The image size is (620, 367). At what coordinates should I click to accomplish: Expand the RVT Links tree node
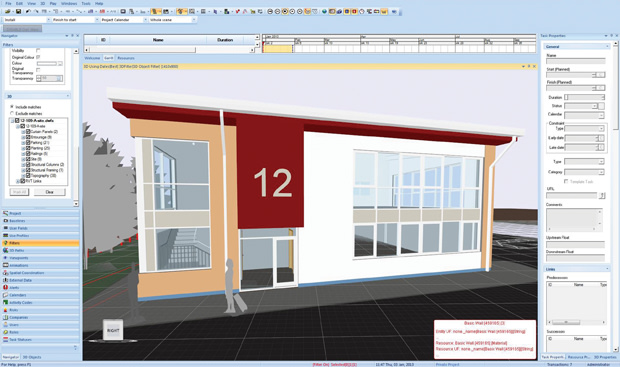tap(17, 181)
